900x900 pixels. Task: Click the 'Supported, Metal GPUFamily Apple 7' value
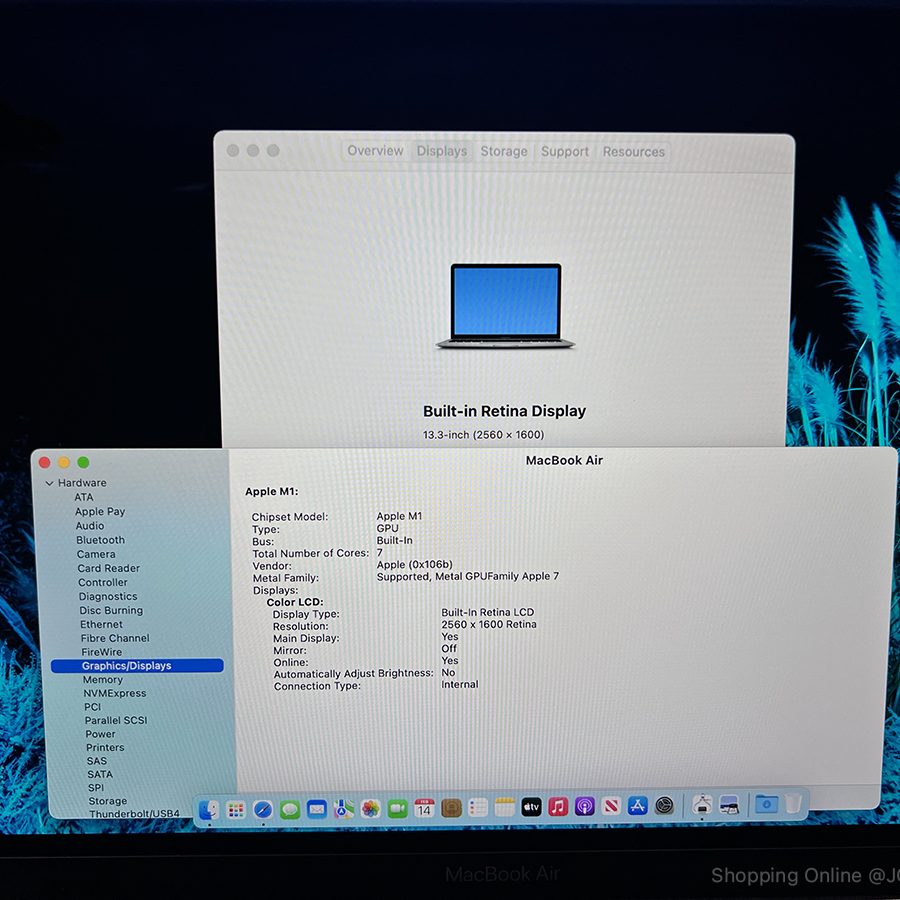pyautogui.click(x=468, y=576)
